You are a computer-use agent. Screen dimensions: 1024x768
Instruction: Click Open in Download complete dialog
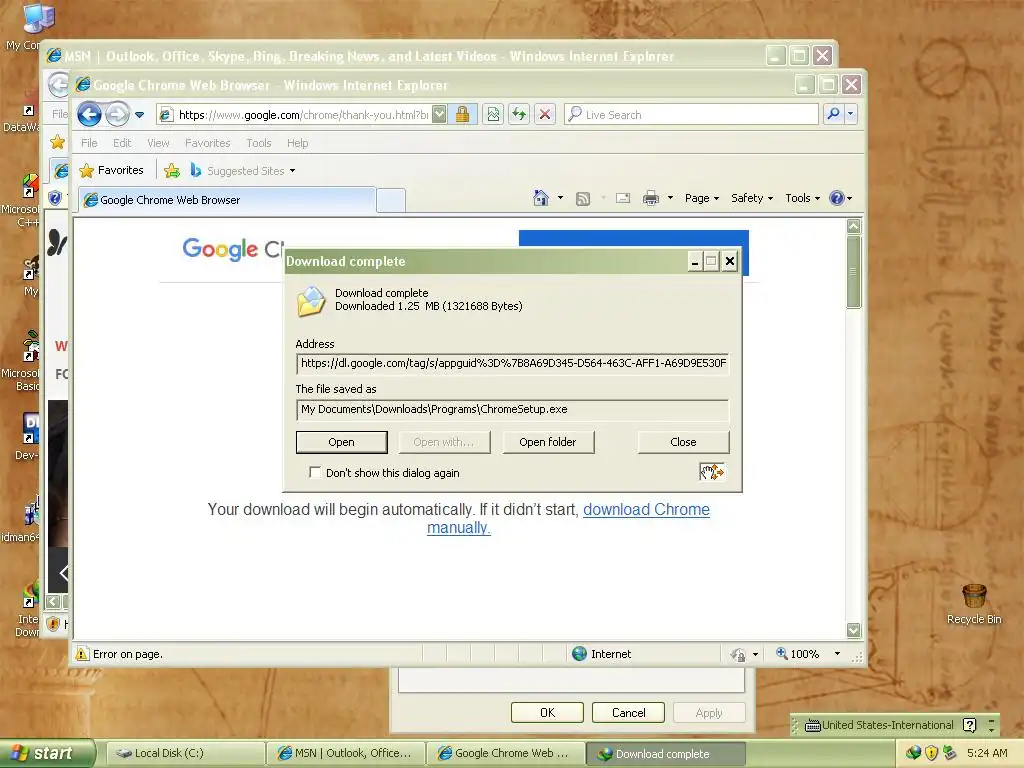pyautogui.click(x=342, y=442)
